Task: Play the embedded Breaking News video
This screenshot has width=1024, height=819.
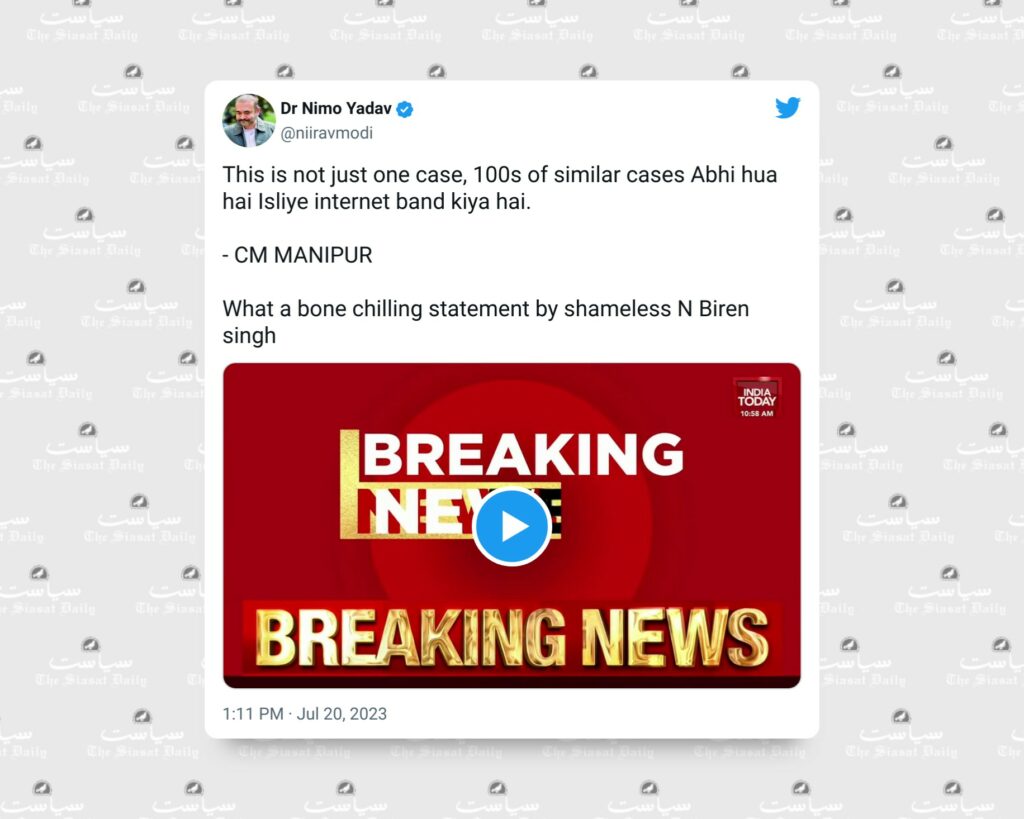Action: coord(511,526)
